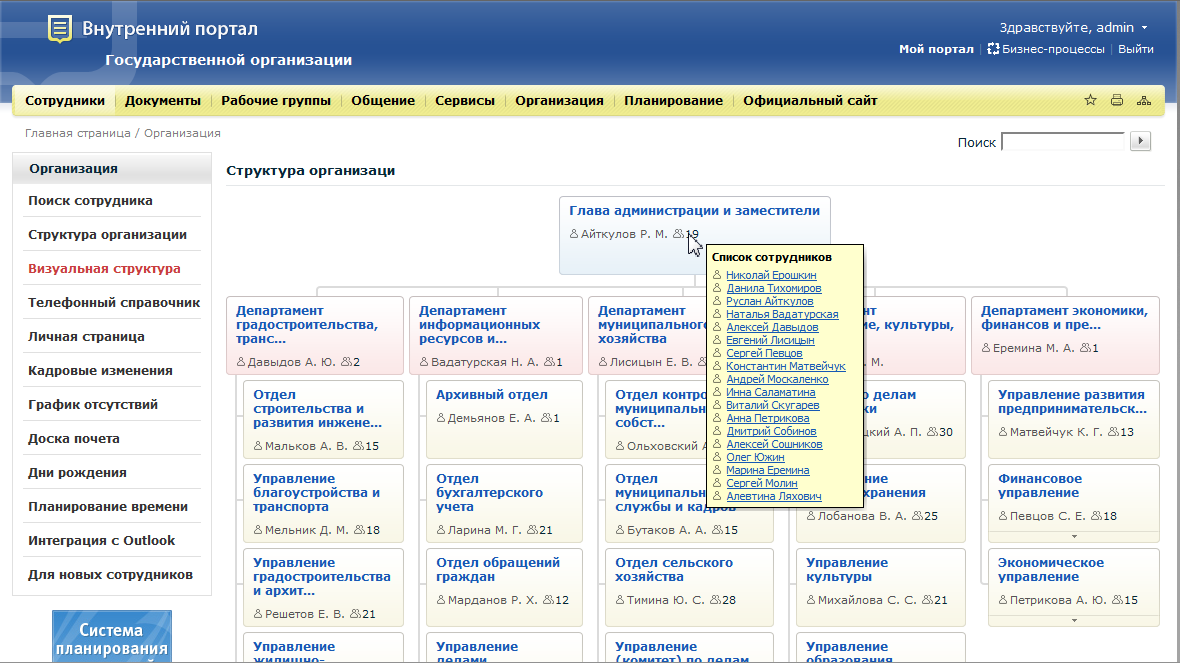Click the Бизнес-процессы arrows icon

pos(993,49)
